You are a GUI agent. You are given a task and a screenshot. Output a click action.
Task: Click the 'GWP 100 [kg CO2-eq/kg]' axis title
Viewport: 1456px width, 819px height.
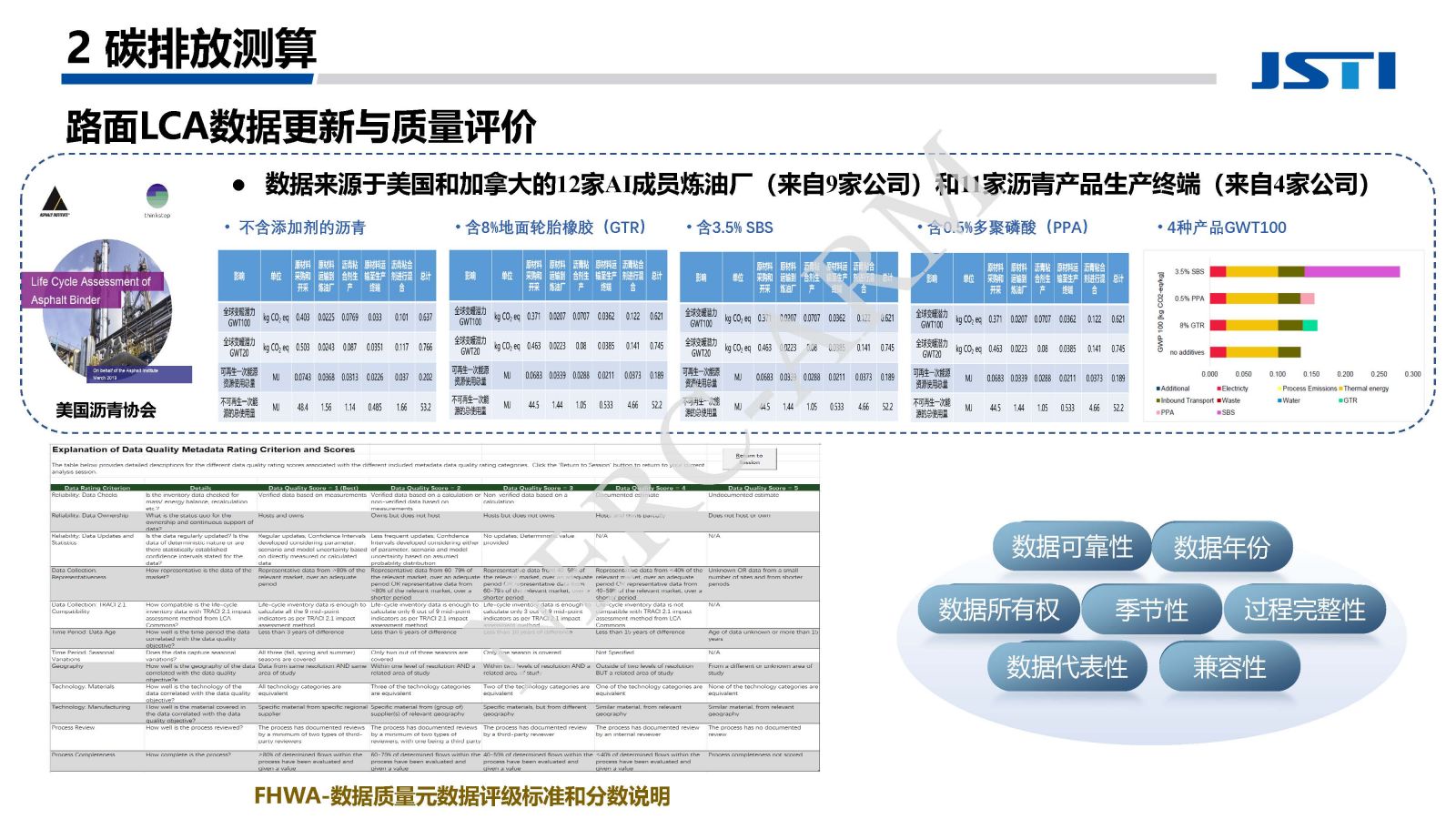1160,311
